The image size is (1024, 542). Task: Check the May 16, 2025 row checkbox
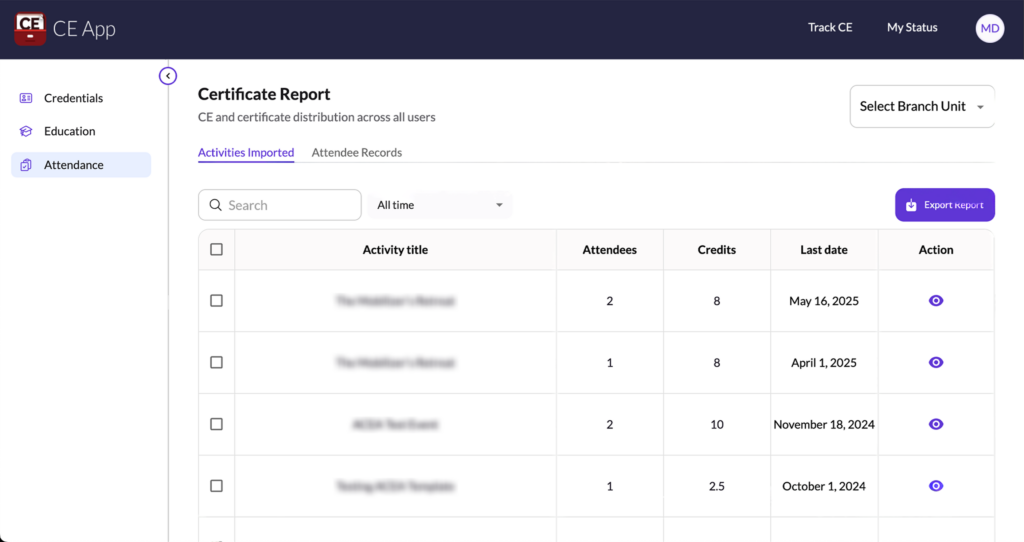216,300
